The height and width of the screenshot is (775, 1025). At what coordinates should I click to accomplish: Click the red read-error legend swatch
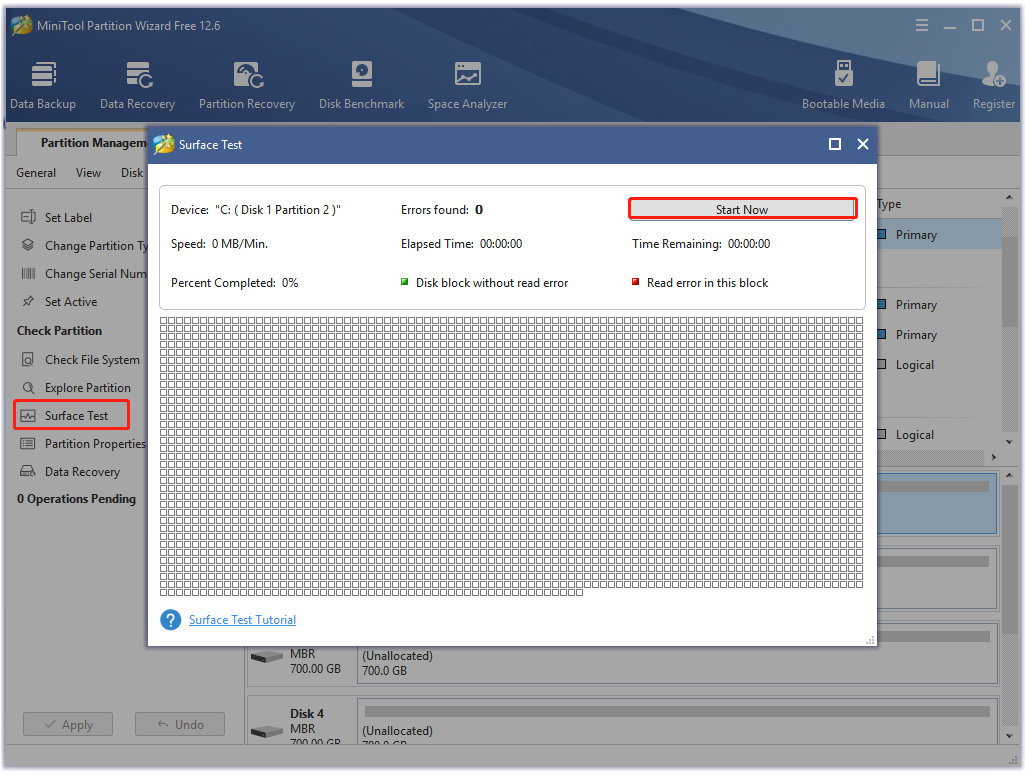pos(635,282)
